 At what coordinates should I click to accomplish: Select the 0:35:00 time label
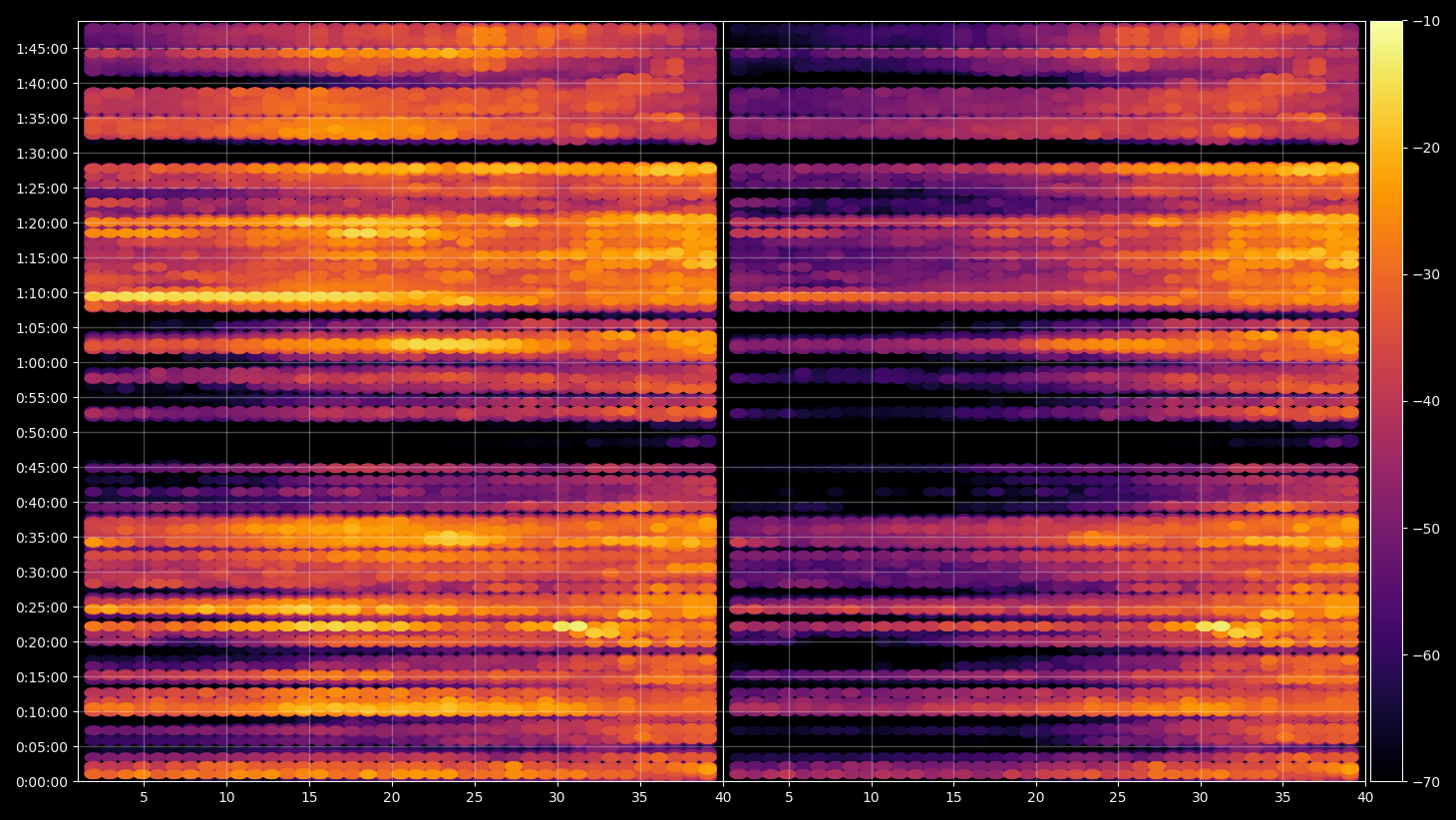click(42, 538)
